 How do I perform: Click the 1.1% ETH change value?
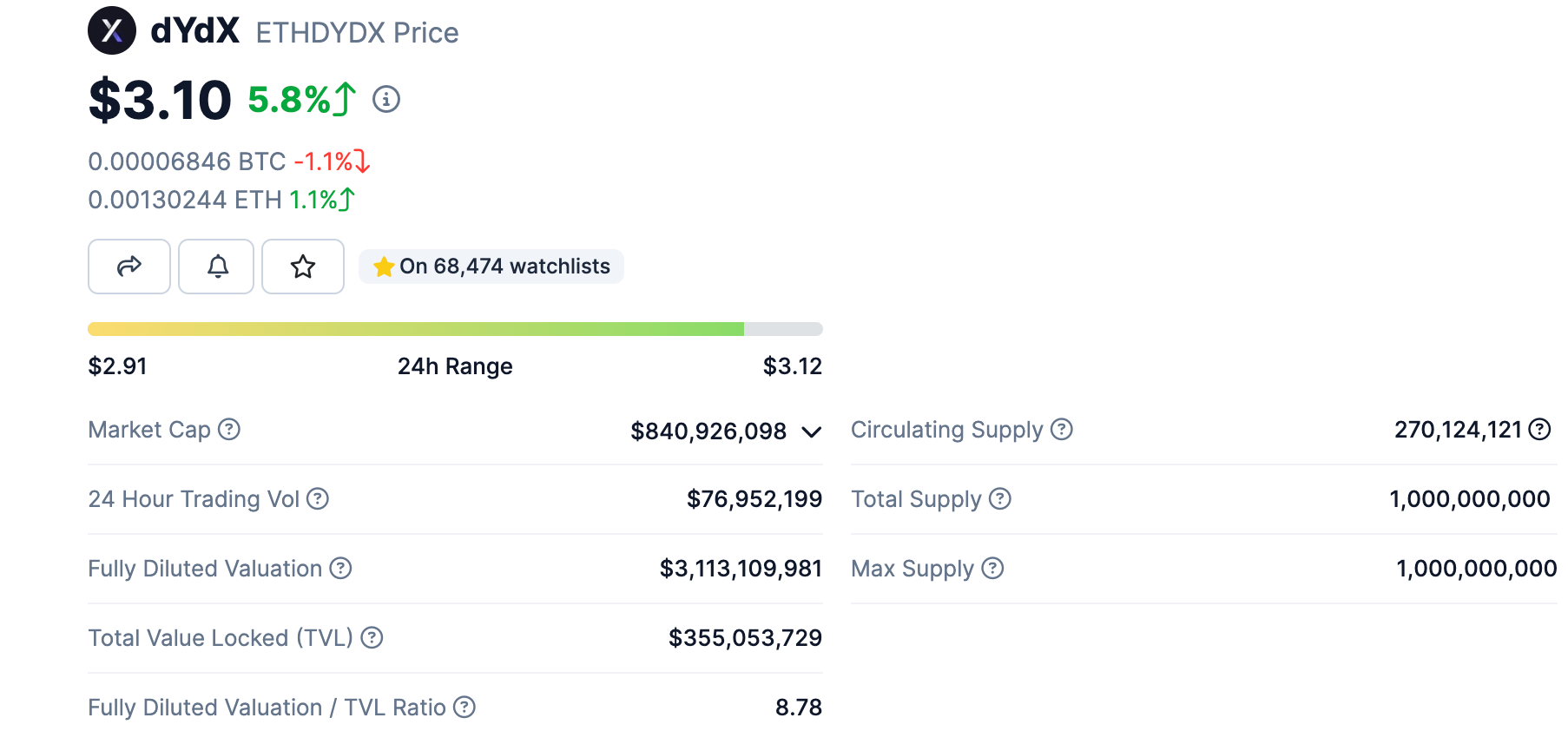tap(313, 200)
